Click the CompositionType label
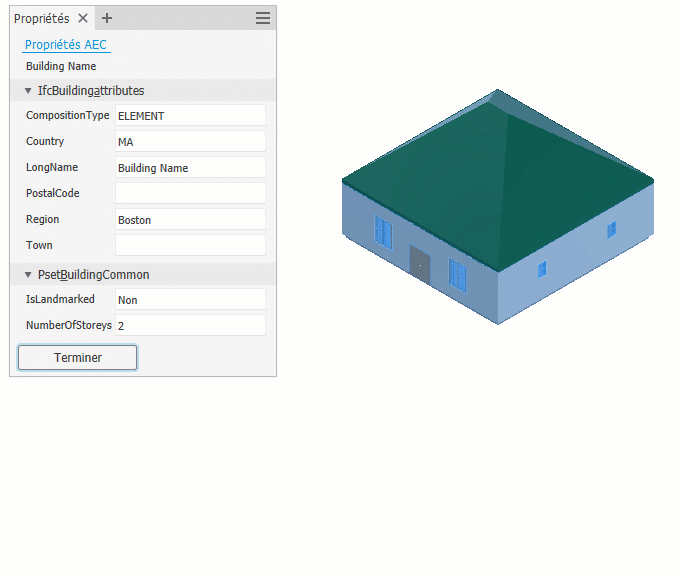Screen dimensions: 680x576 [x=68, y=115]
